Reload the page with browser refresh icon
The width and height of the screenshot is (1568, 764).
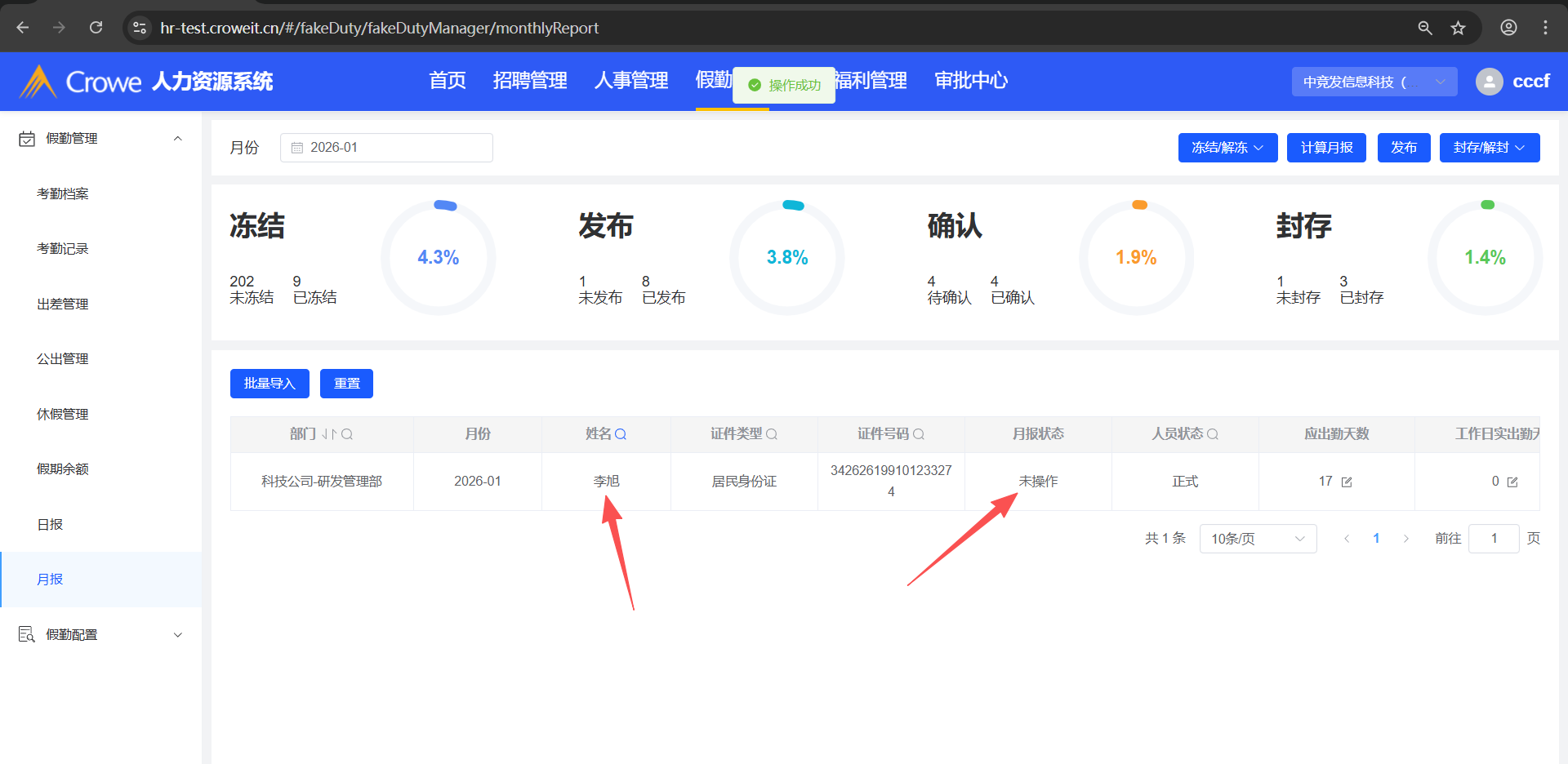(96, 28)
